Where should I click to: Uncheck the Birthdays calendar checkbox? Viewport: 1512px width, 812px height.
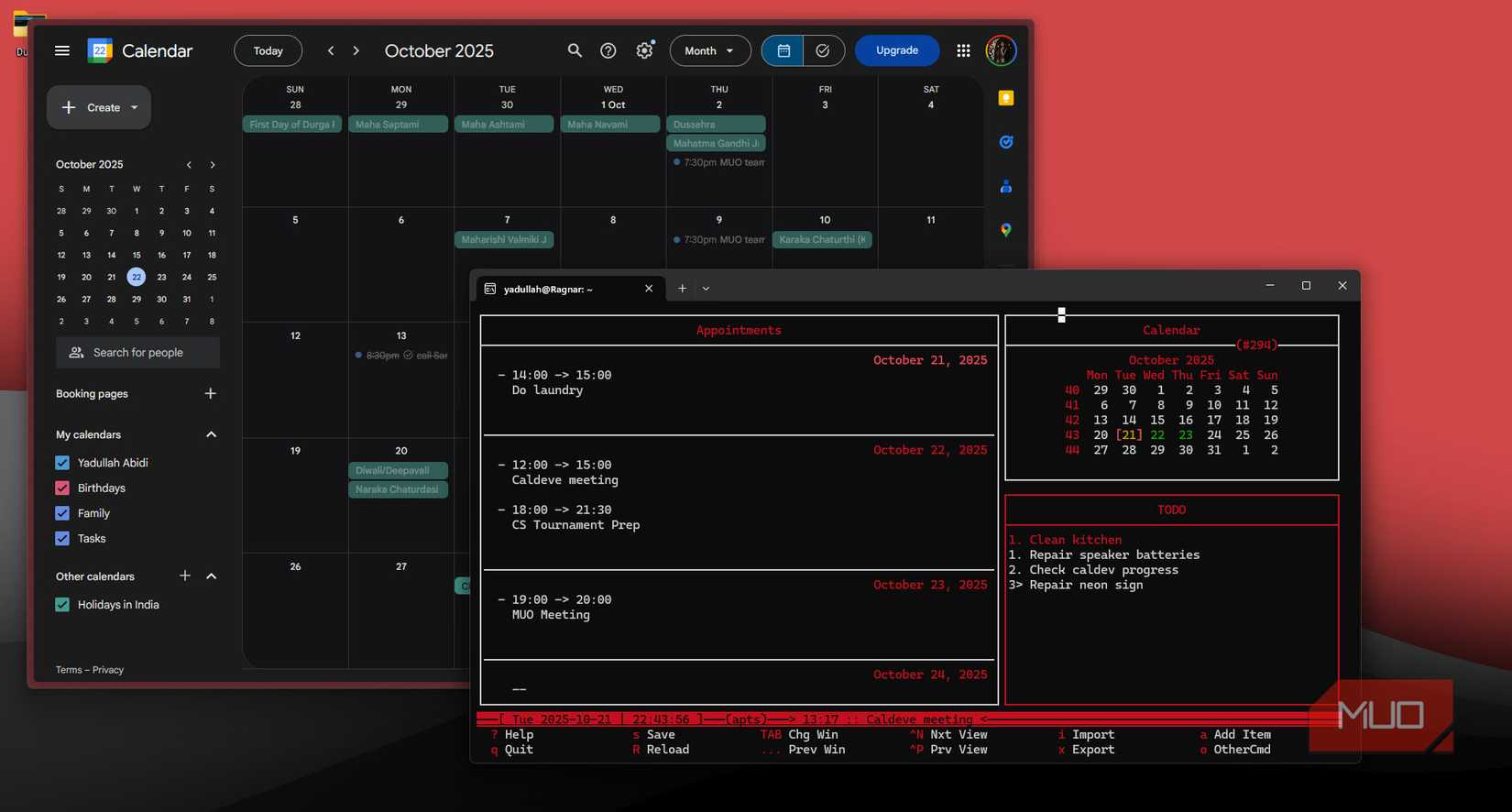point(62,488)
